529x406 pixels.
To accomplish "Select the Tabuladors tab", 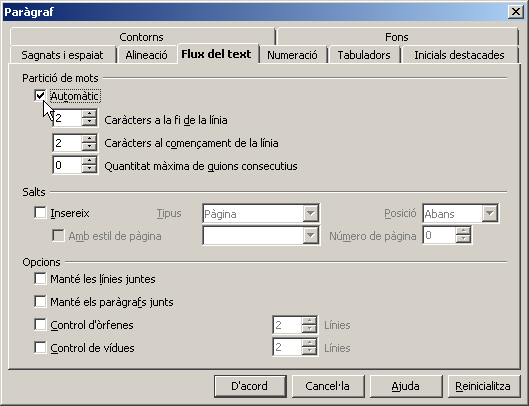I will coord(364,55).
